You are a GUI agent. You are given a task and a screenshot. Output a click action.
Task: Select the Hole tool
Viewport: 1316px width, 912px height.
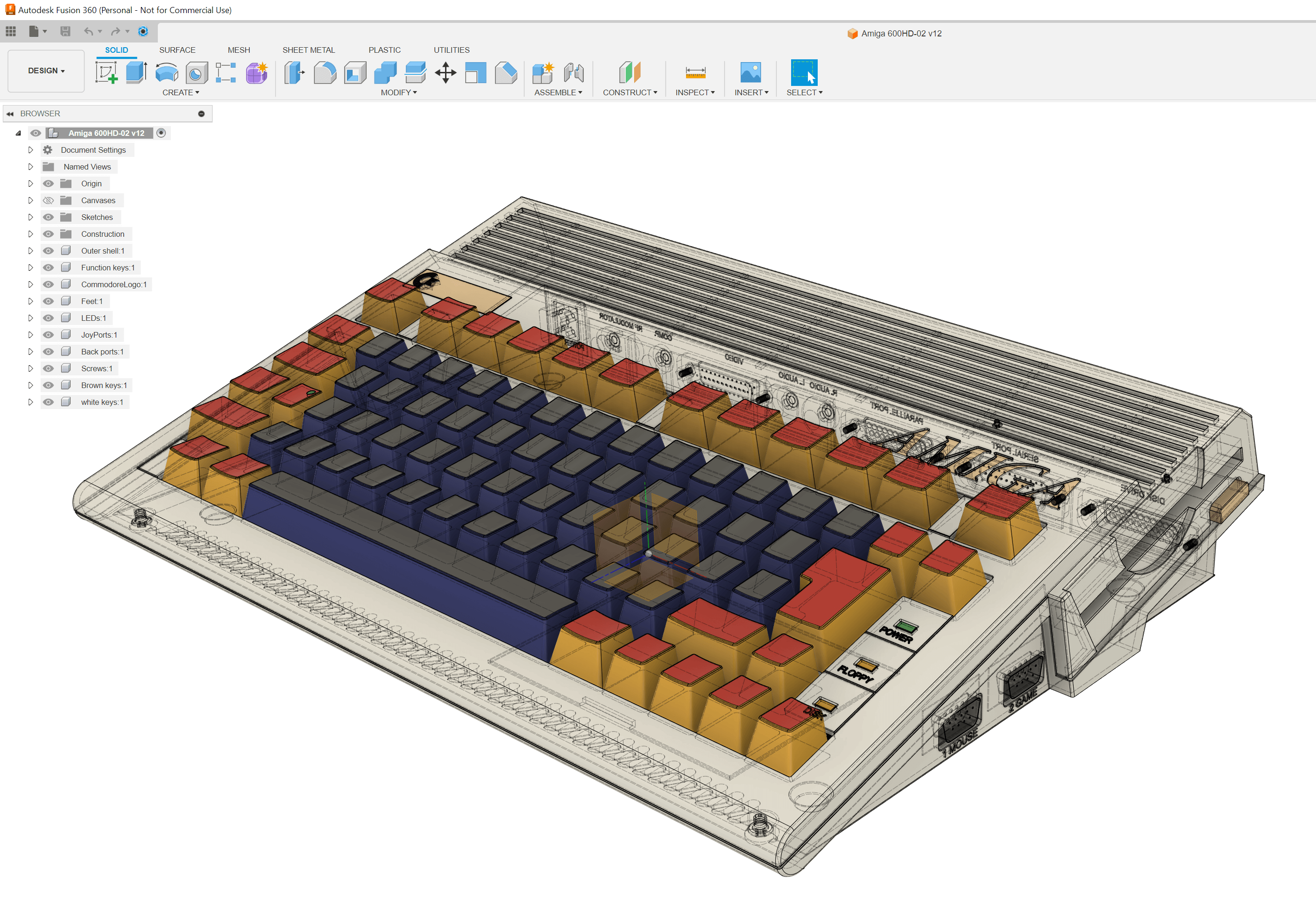coord(197,72)
